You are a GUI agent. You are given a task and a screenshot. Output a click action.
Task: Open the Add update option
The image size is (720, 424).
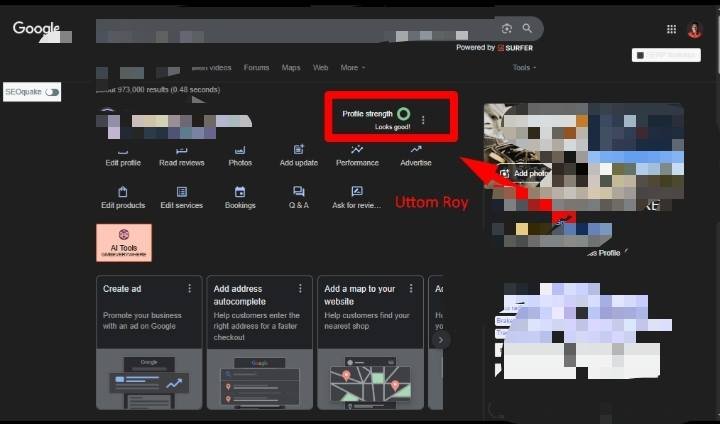pos(299,154)
